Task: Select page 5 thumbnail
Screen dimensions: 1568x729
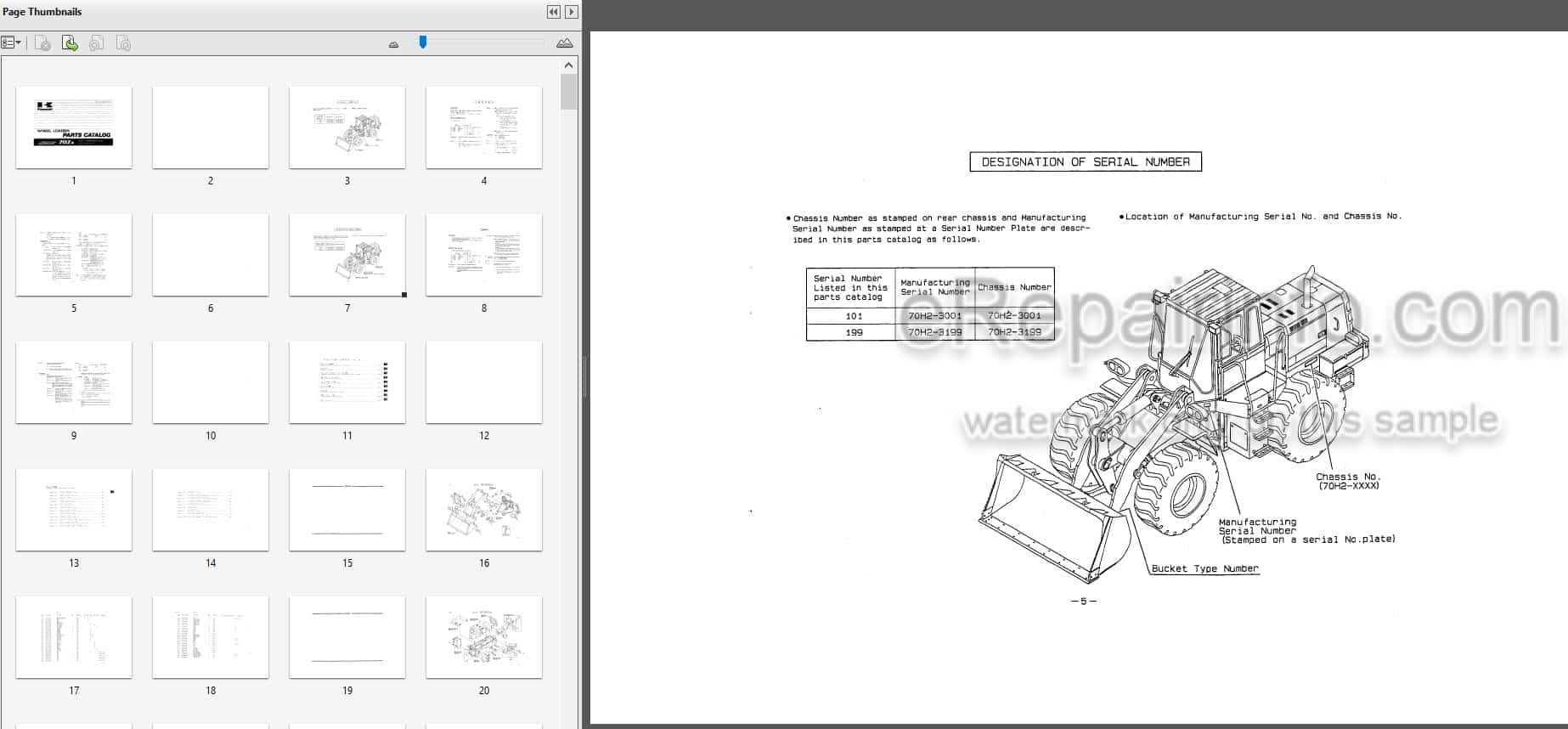Action: click(x=74, y=255)
